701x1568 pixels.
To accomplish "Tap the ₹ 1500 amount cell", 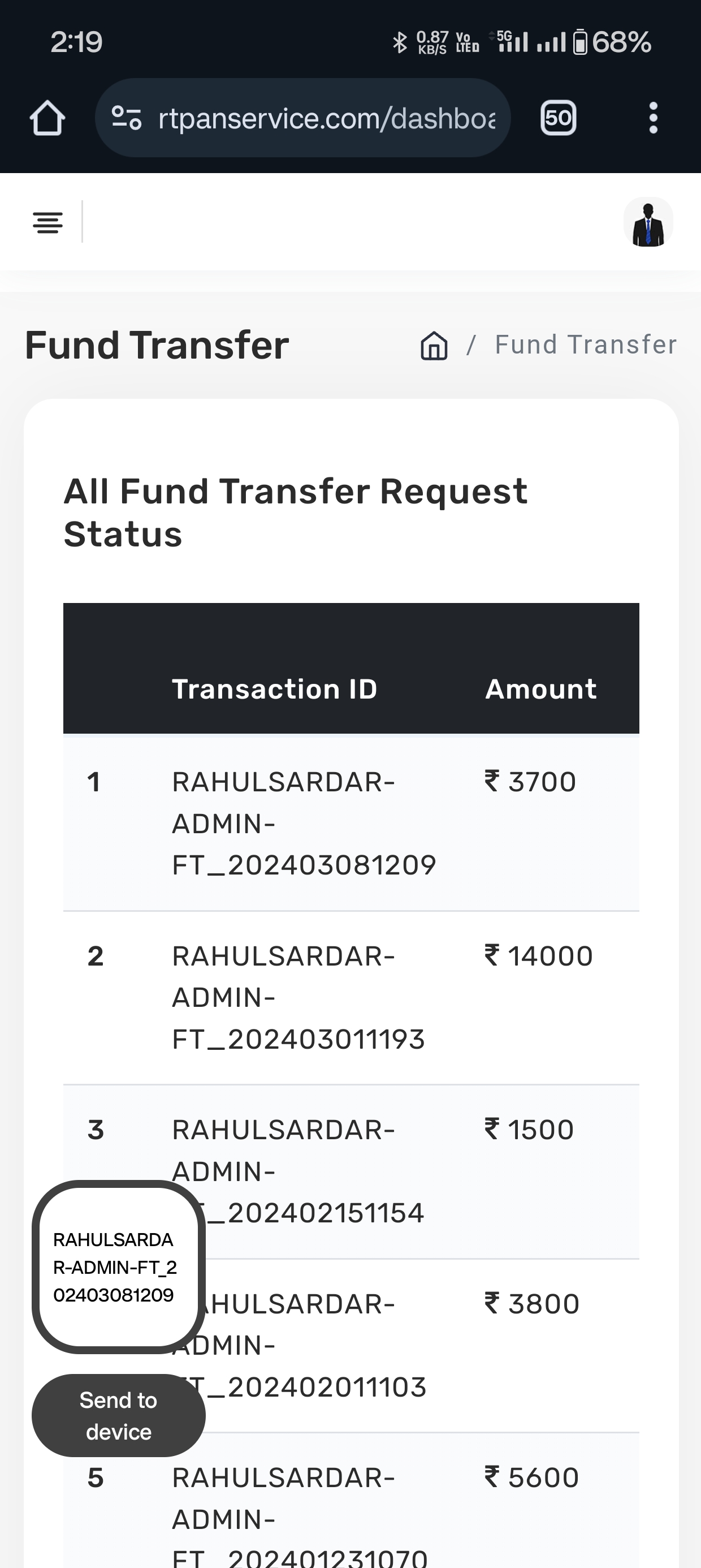I will pyautogui.click(x=529, y=1130).
